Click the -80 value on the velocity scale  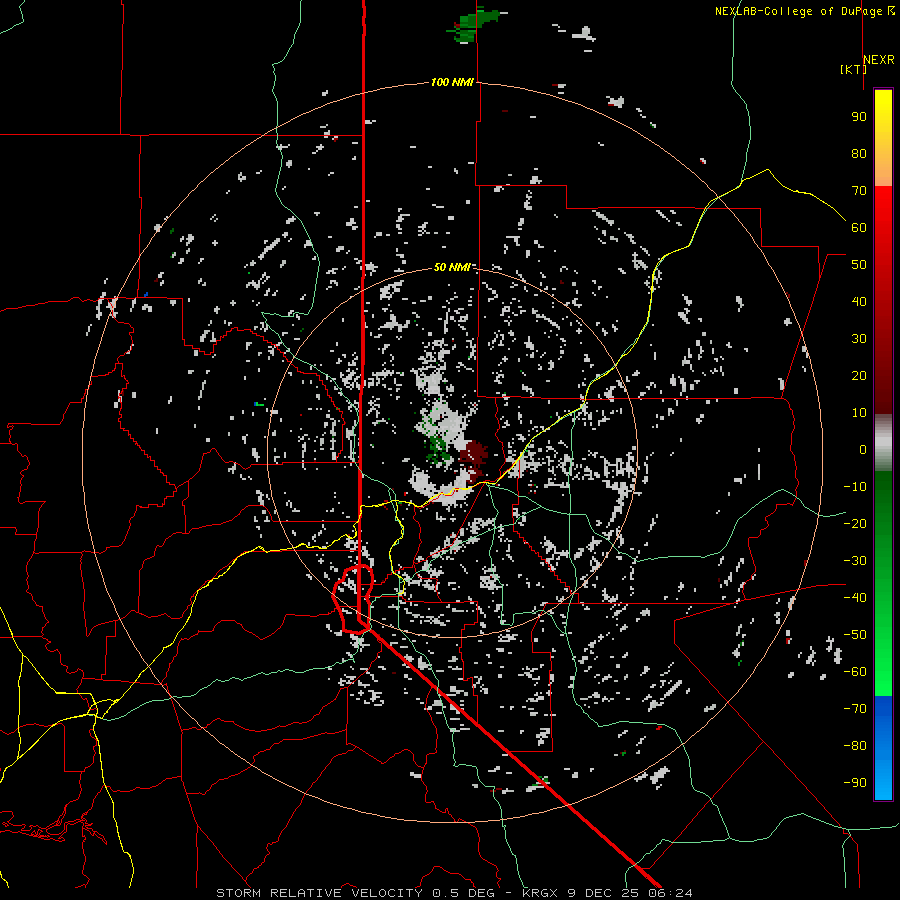[x=855, y=746]
